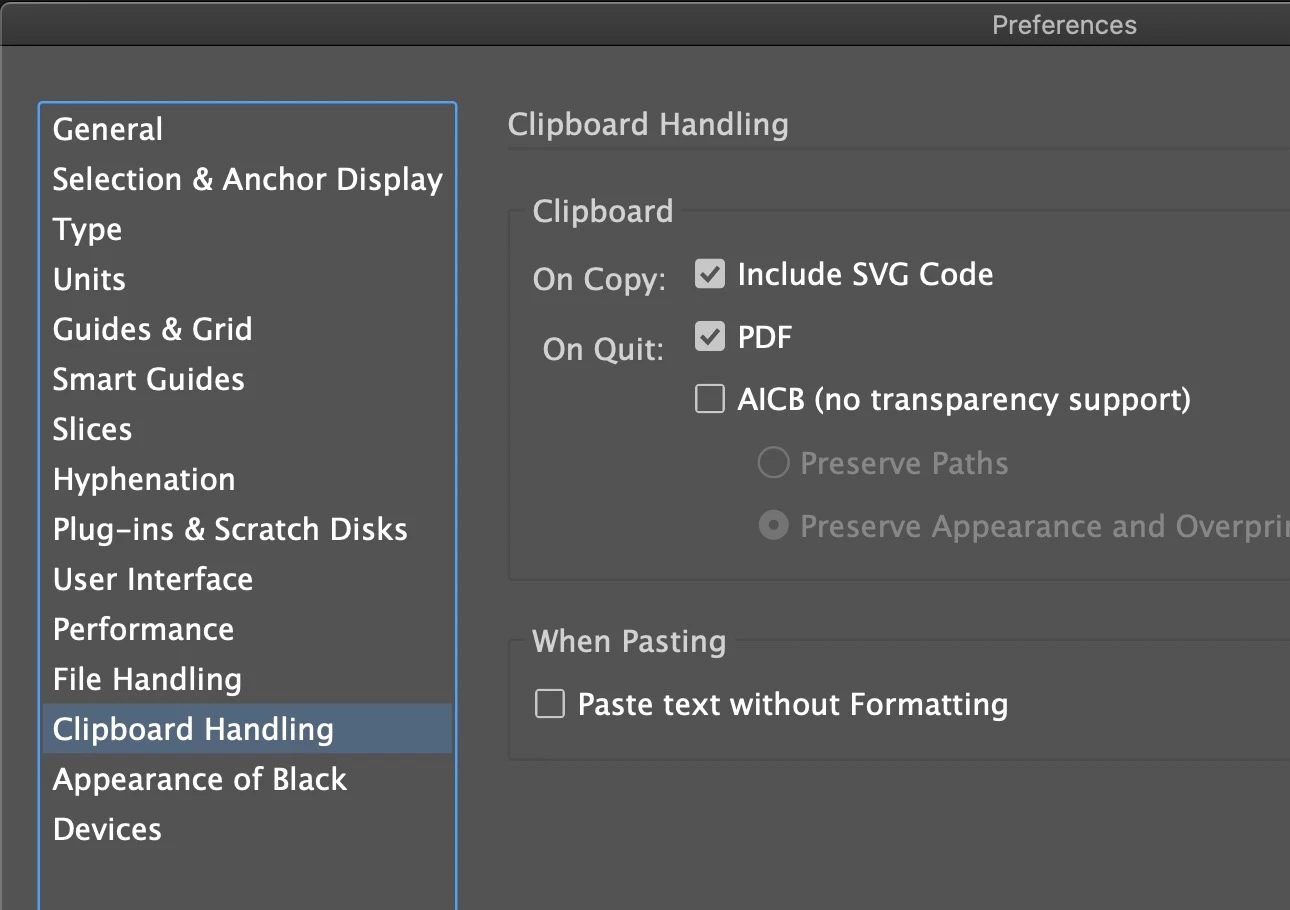The width and height of the screenshot is (1290, 910).
Task: Select General preferences category
Action: pos(108,130)
